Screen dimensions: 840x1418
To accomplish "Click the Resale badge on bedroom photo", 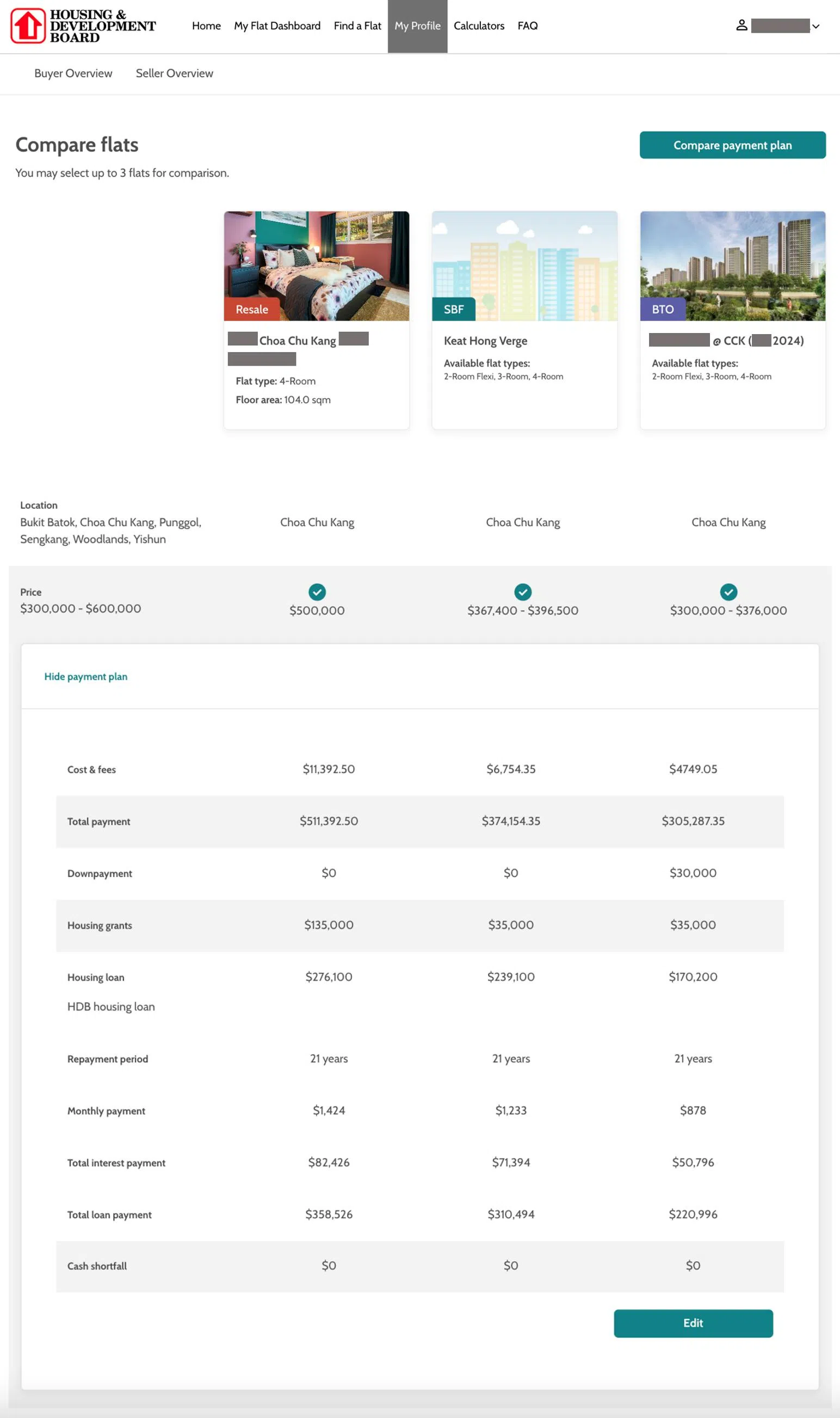I will point(251,310).
